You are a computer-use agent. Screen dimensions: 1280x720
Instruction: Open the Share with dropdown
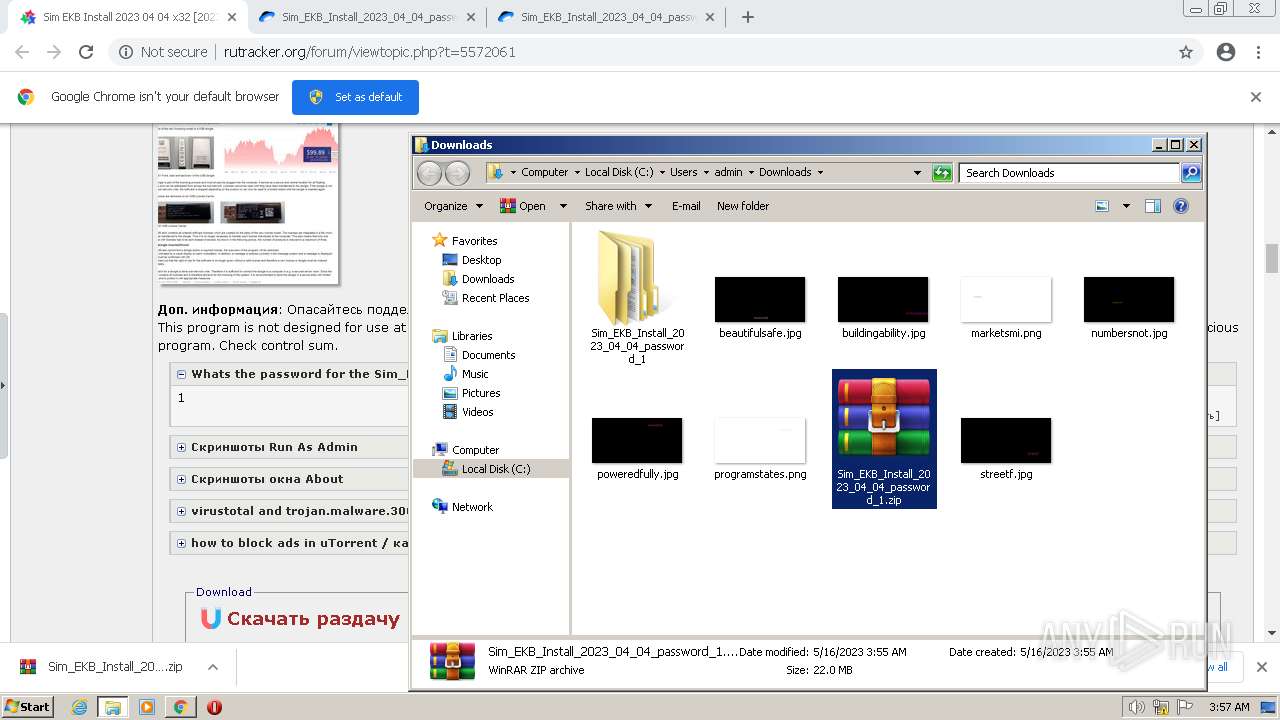619,206
